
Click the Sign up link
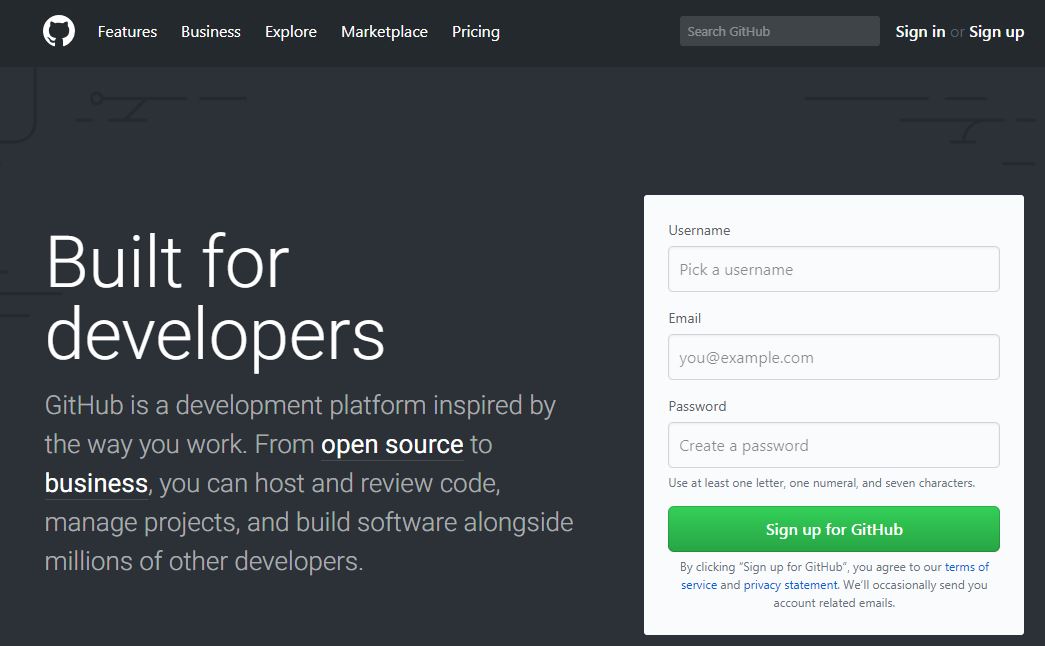[x=996, y=31]
